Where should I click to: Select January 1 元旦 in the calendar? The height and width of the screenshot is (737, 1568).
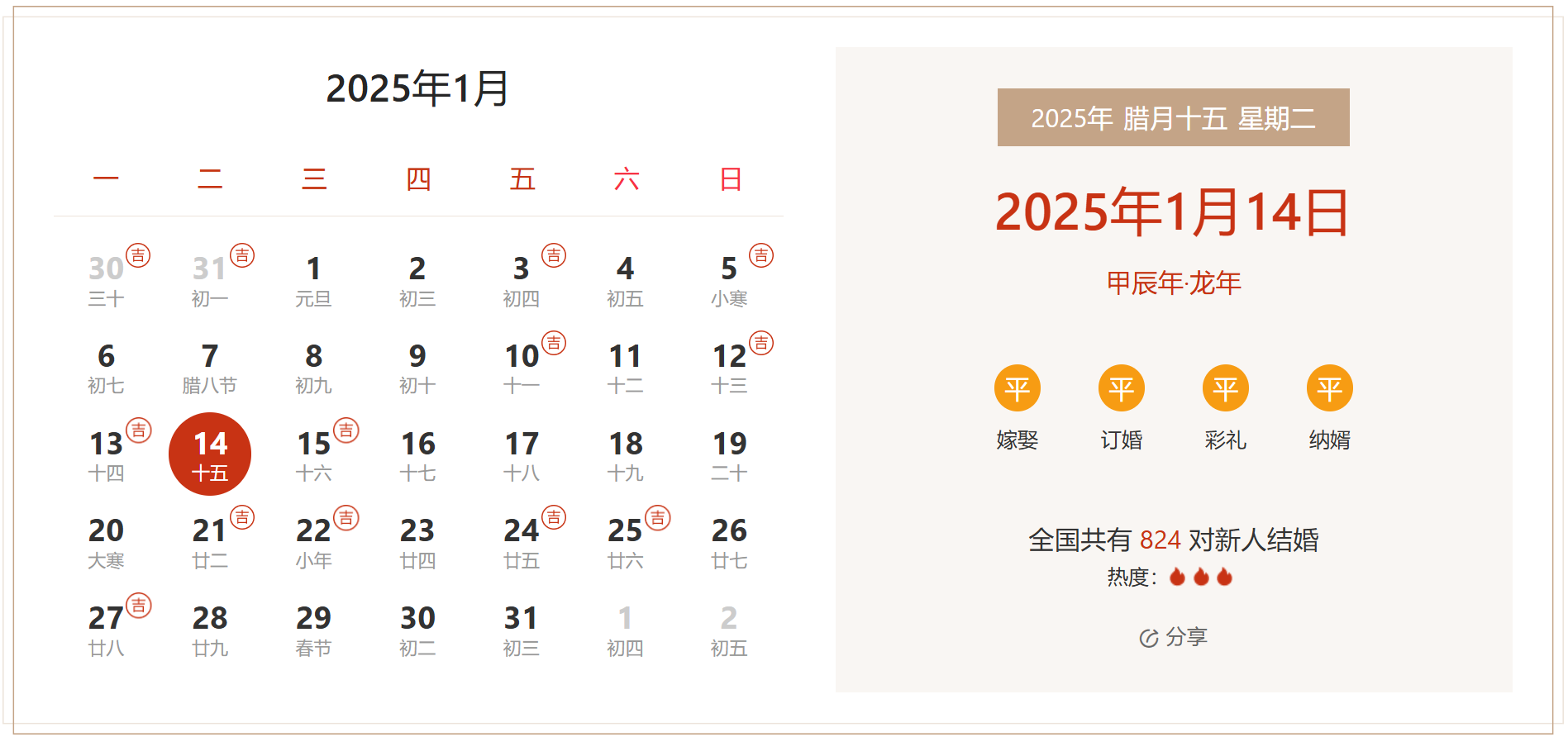[x=313, y=281]
